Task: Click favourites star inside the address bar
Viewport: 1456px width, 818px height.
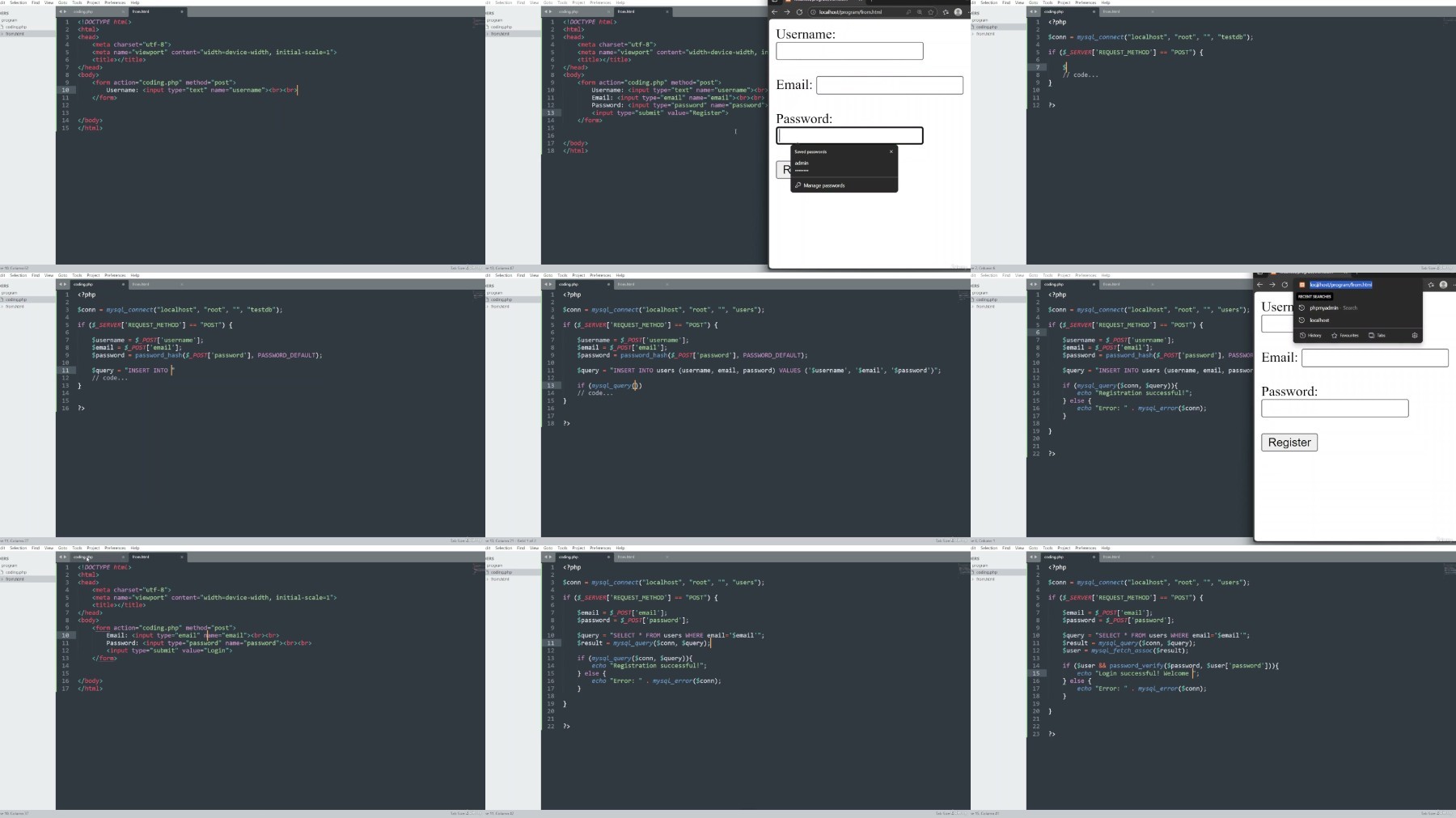Action: coord(931,12)
